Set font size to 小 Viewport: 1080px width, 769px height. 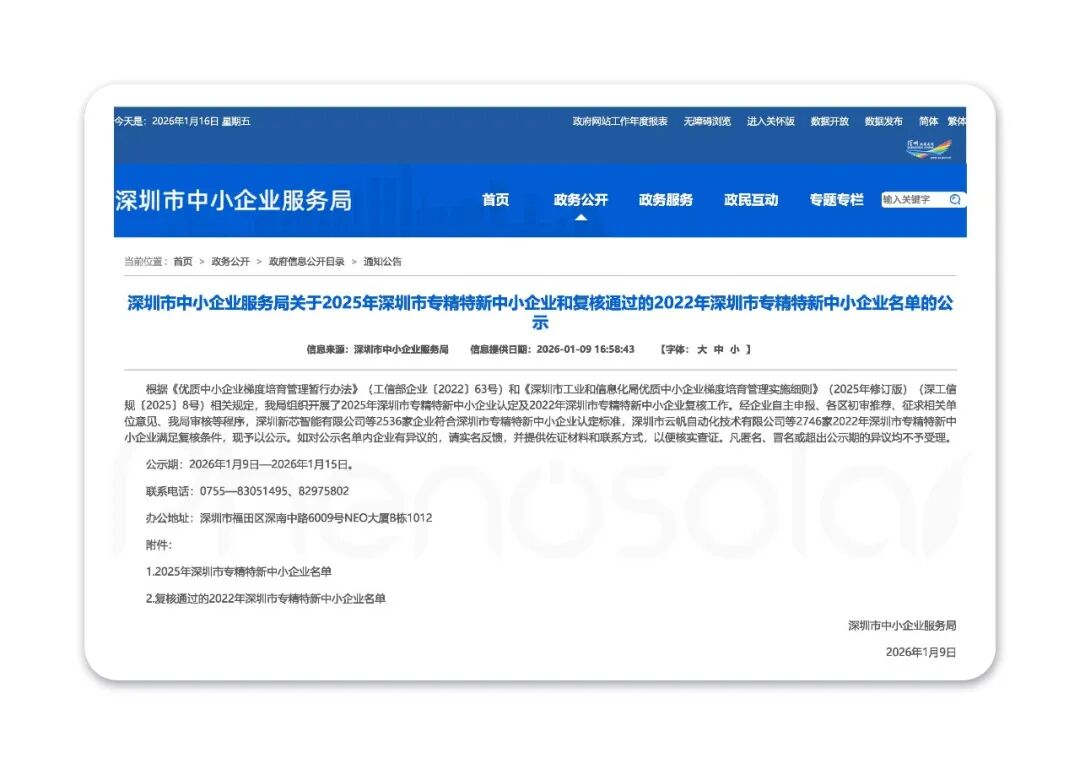click(734, 350)
